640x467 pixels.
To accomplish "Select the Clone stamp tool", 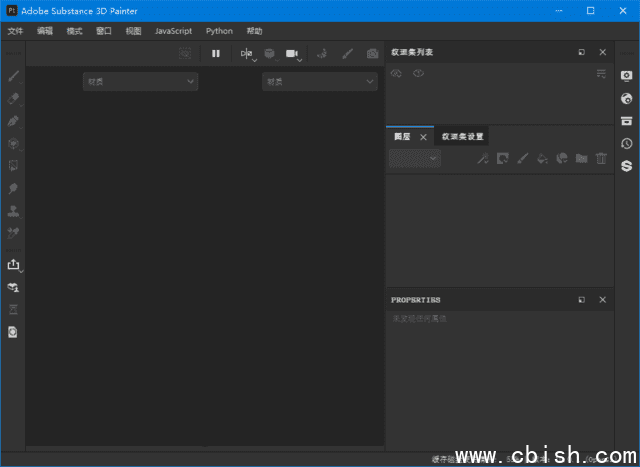I will pyautogui.click(x=13, y=211).
